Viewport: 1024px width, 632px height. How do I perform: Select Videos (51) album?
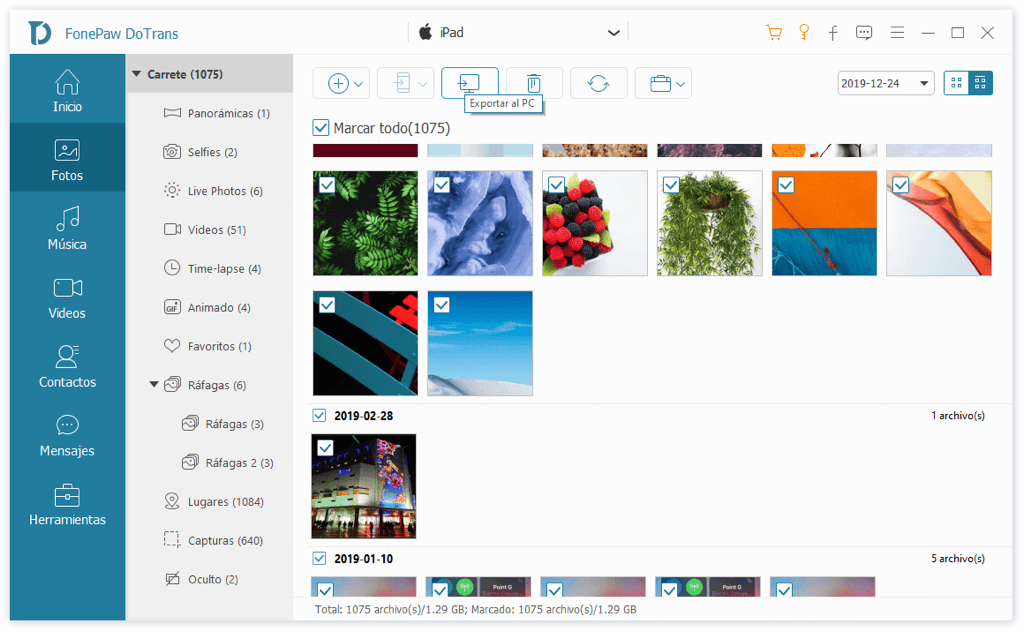click(204, 229)
